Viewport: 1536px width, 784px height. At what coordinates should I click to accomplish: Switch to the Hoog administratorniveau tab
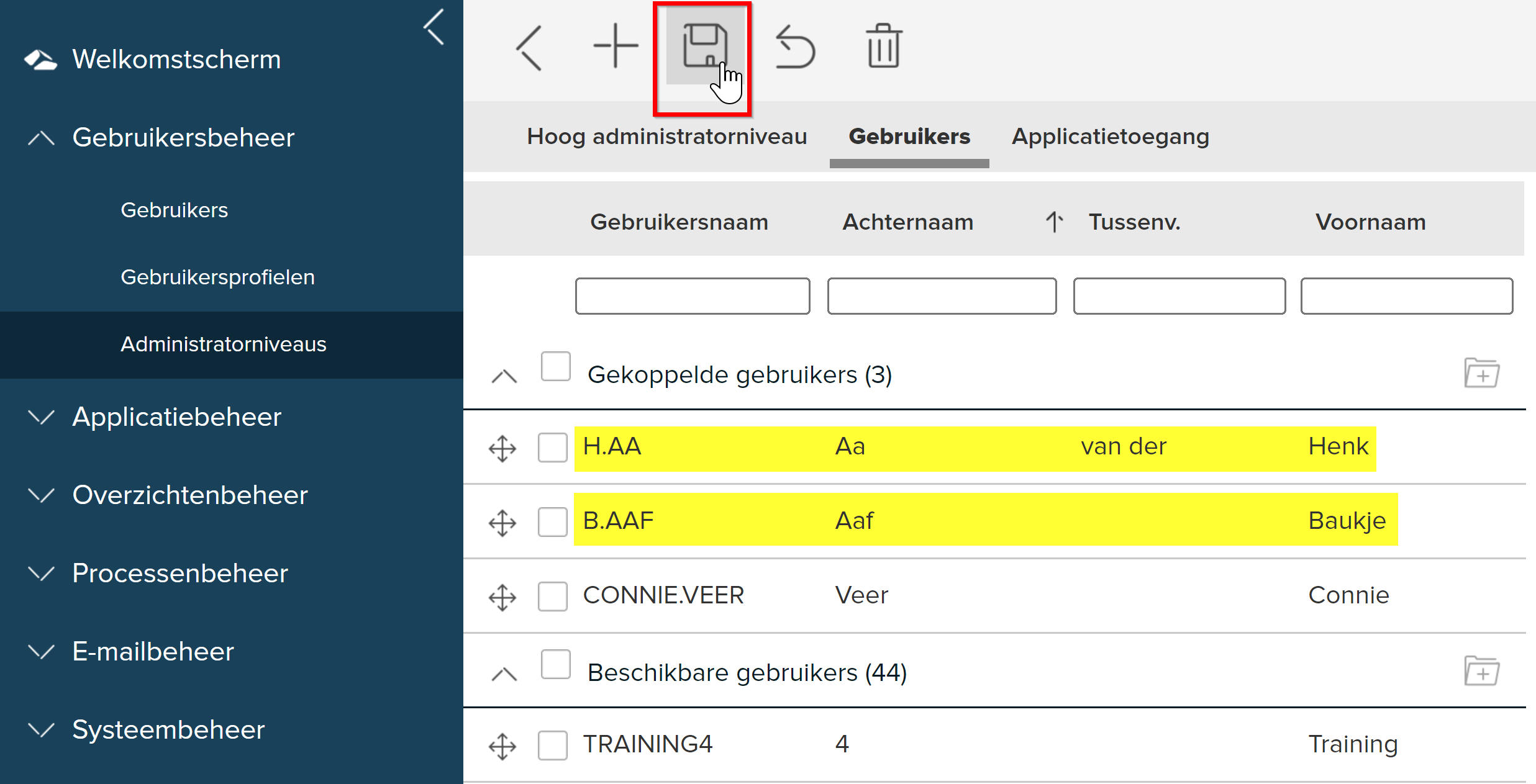pyautogui.click(x=667, y=137)
